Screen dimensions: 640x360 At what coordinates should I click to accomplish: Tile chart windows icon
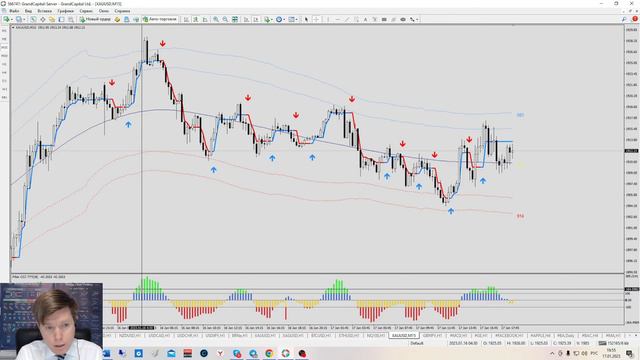[235, 19]
